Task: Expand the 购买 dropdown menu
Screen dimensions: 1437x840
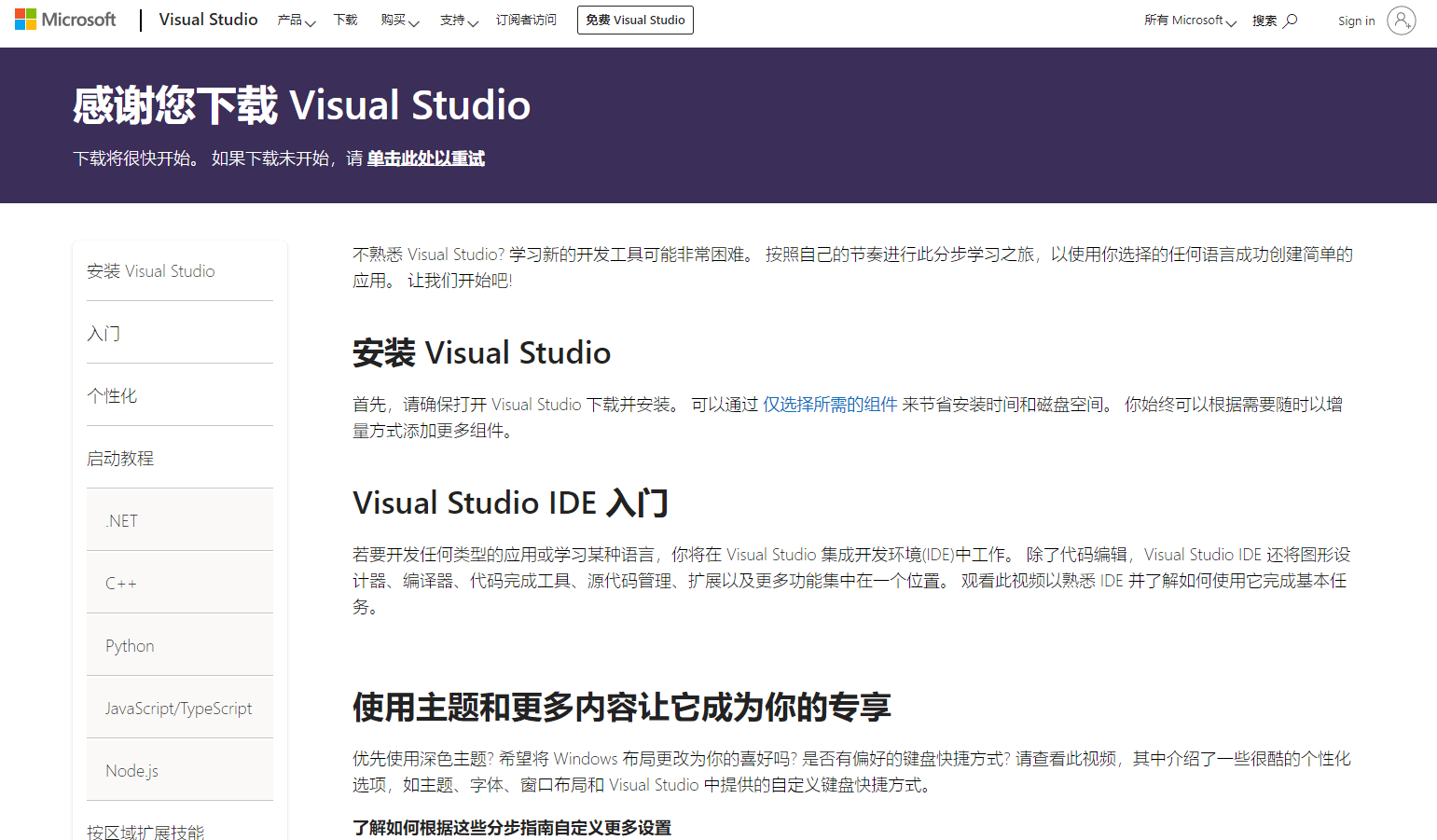Action: 400,21
